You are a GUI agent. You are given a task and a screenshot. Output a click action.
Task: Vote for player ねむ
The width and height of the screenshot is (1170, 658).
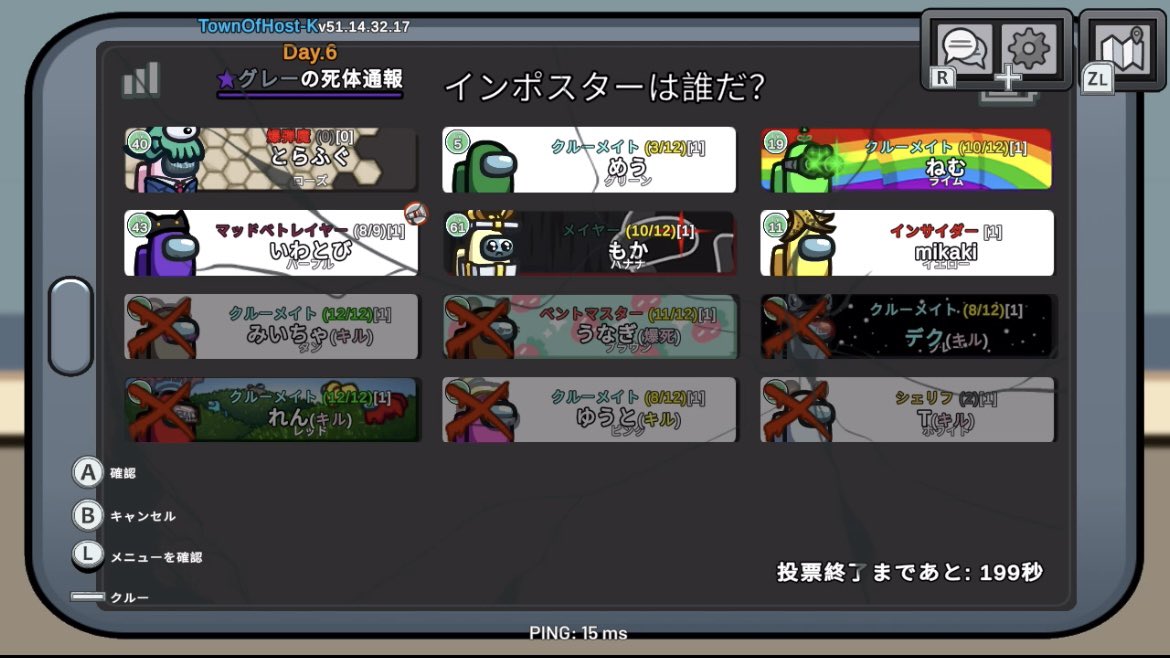907,159
